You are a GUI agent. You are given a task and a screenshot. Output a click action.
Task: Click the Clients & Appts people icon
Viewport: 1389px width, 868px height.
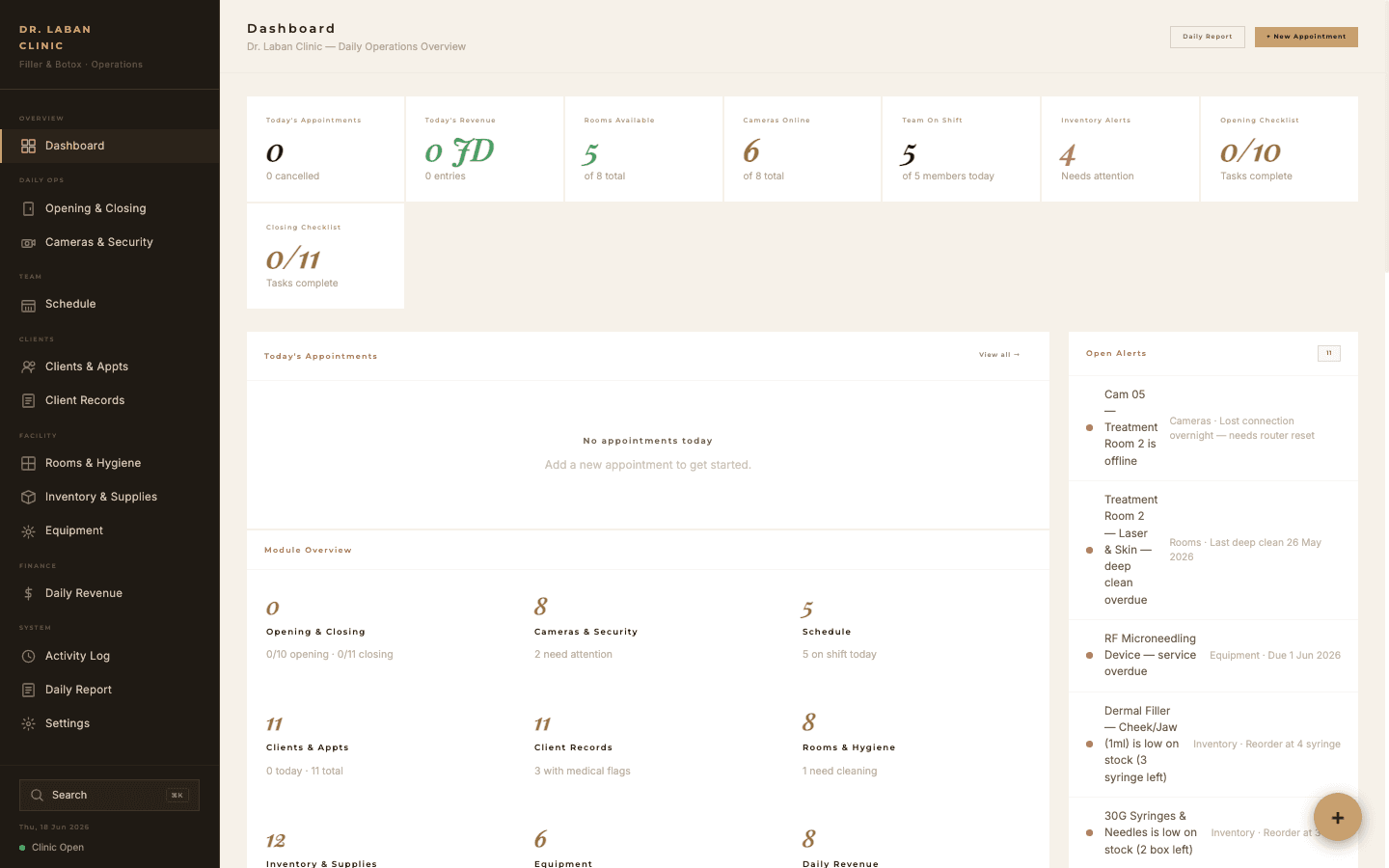point(29,366)
